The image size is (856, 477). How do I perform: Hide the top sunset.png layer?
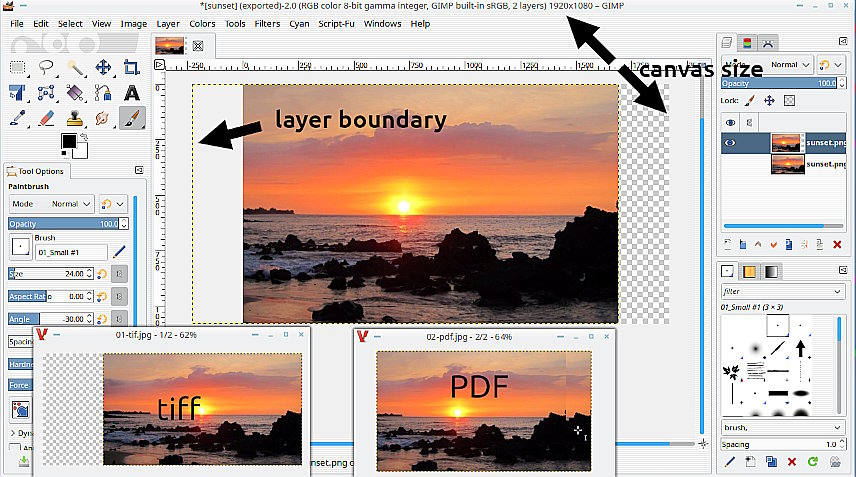click(x=729, y=143)
